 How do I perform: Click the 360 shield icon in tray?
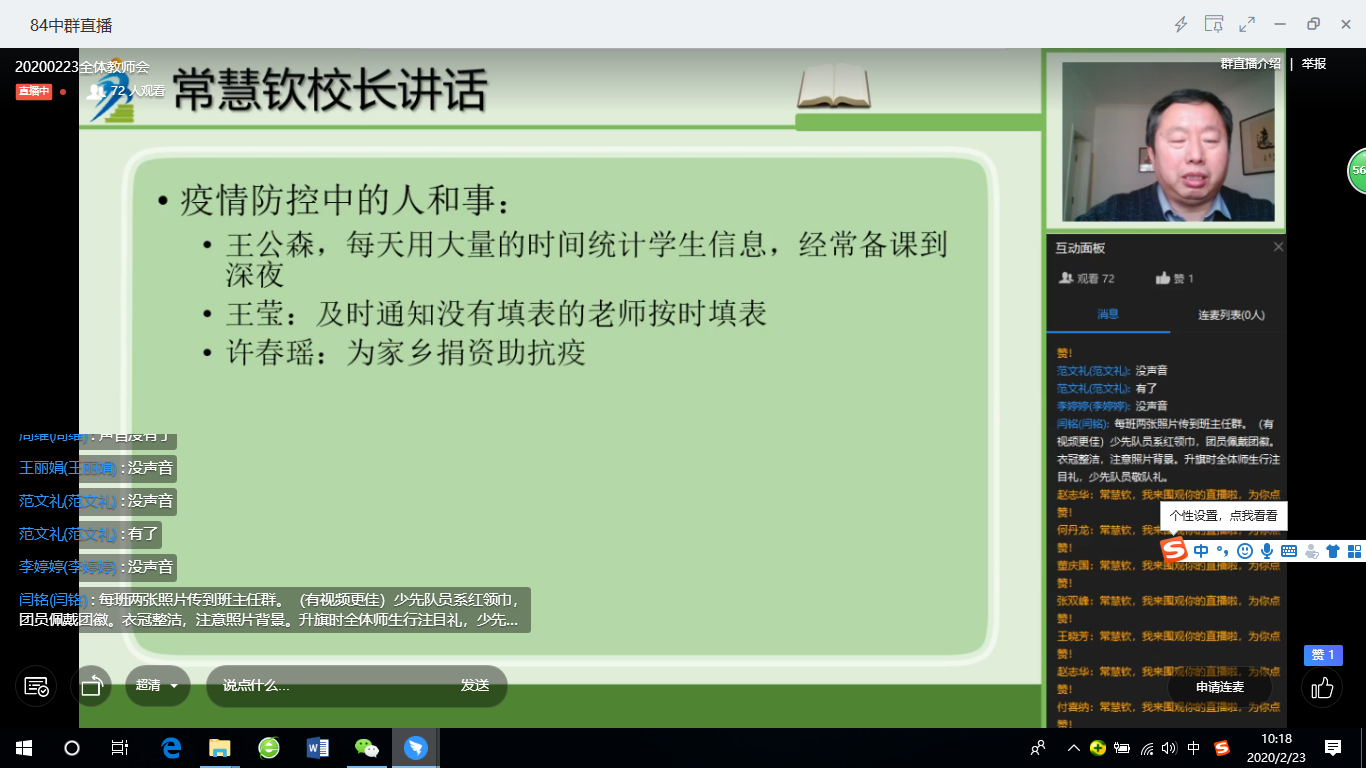(1098, 748)
